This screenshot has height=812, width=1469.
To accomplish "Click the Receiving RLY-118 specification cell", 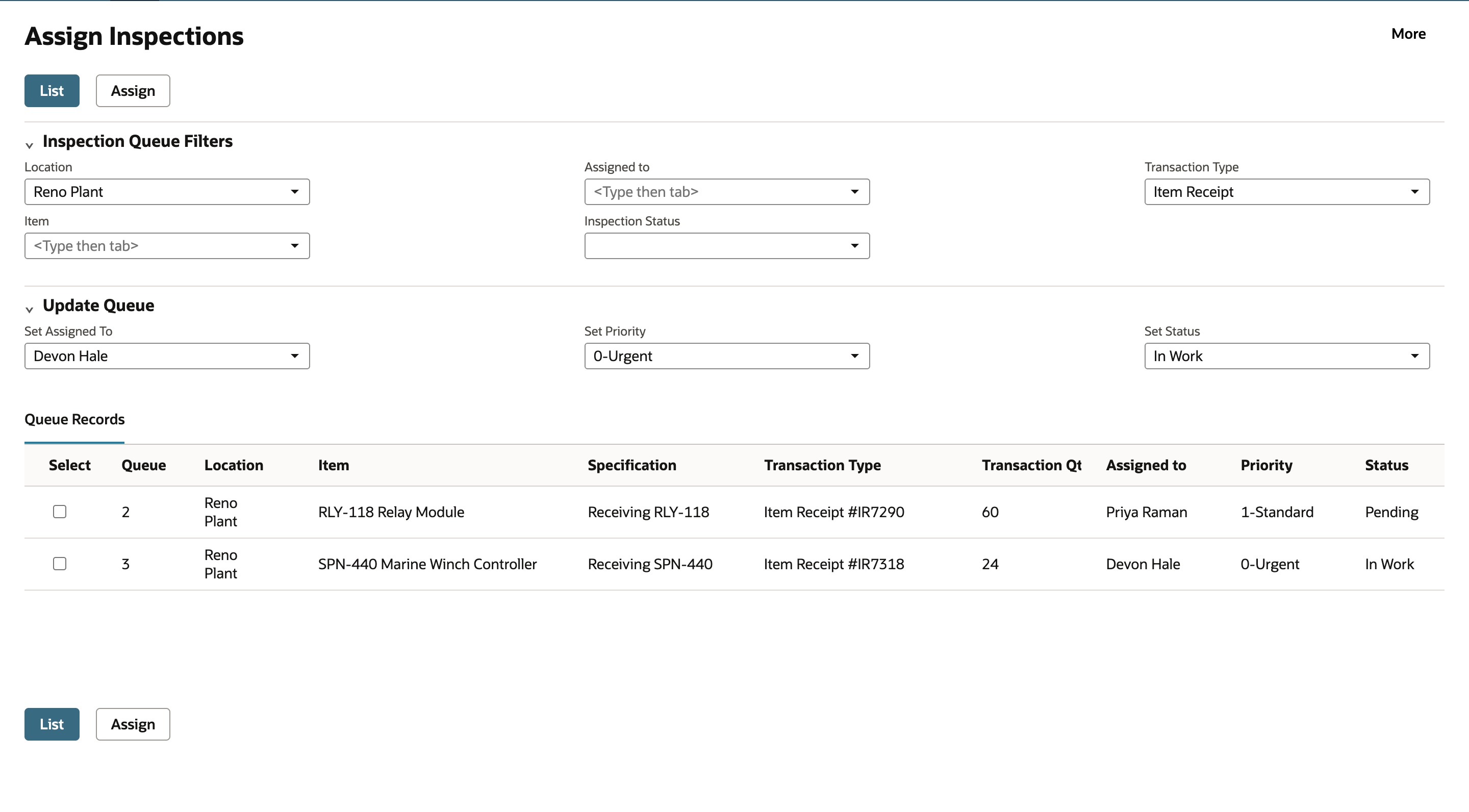I will click(x=648, y=512).
